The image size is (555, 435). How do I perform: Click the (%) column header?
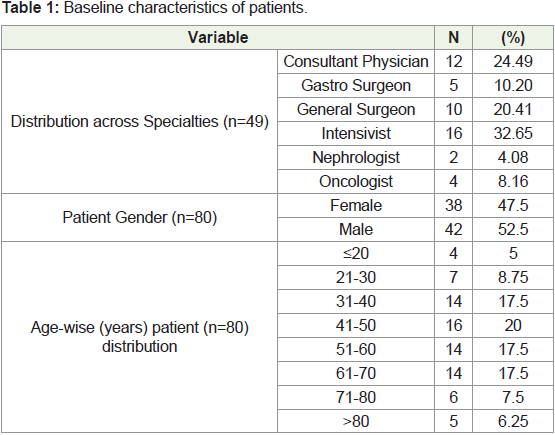point(513,37)
